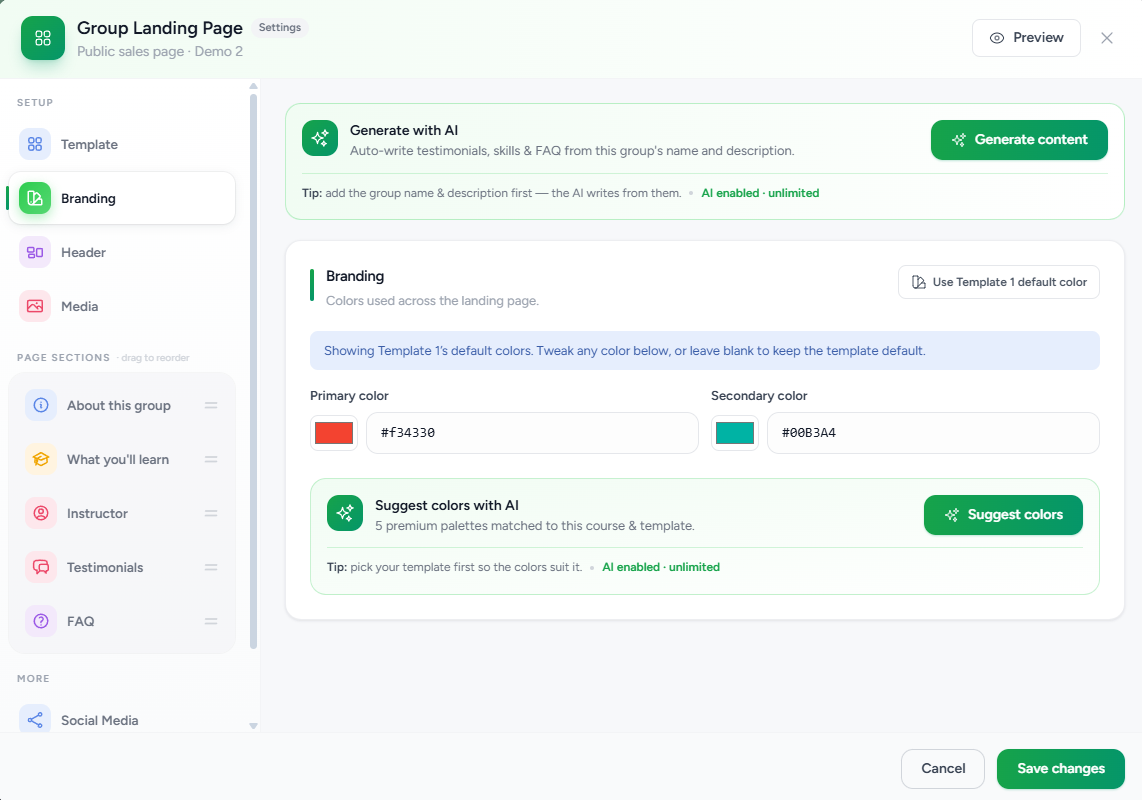Screen dimensions: 1142x800
Task: Click the Instructor person icon
Action: pos(41,513)
